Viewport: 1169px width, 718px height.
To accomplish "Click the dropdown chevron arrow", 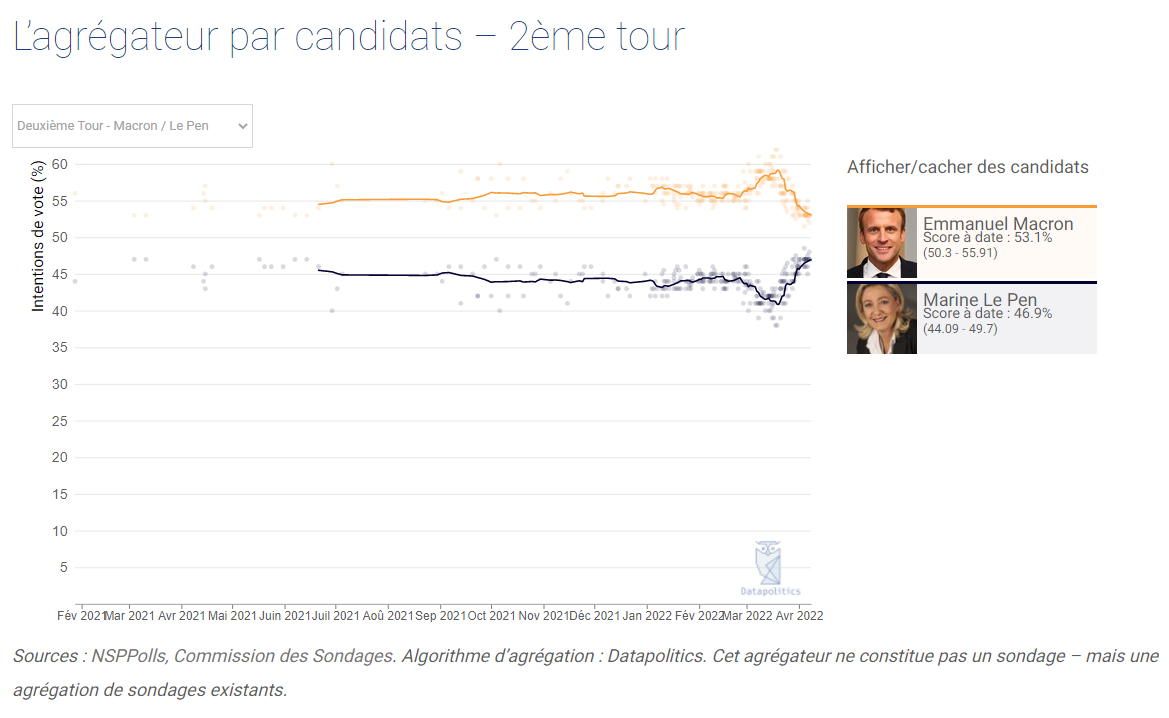I will point(242,126).
